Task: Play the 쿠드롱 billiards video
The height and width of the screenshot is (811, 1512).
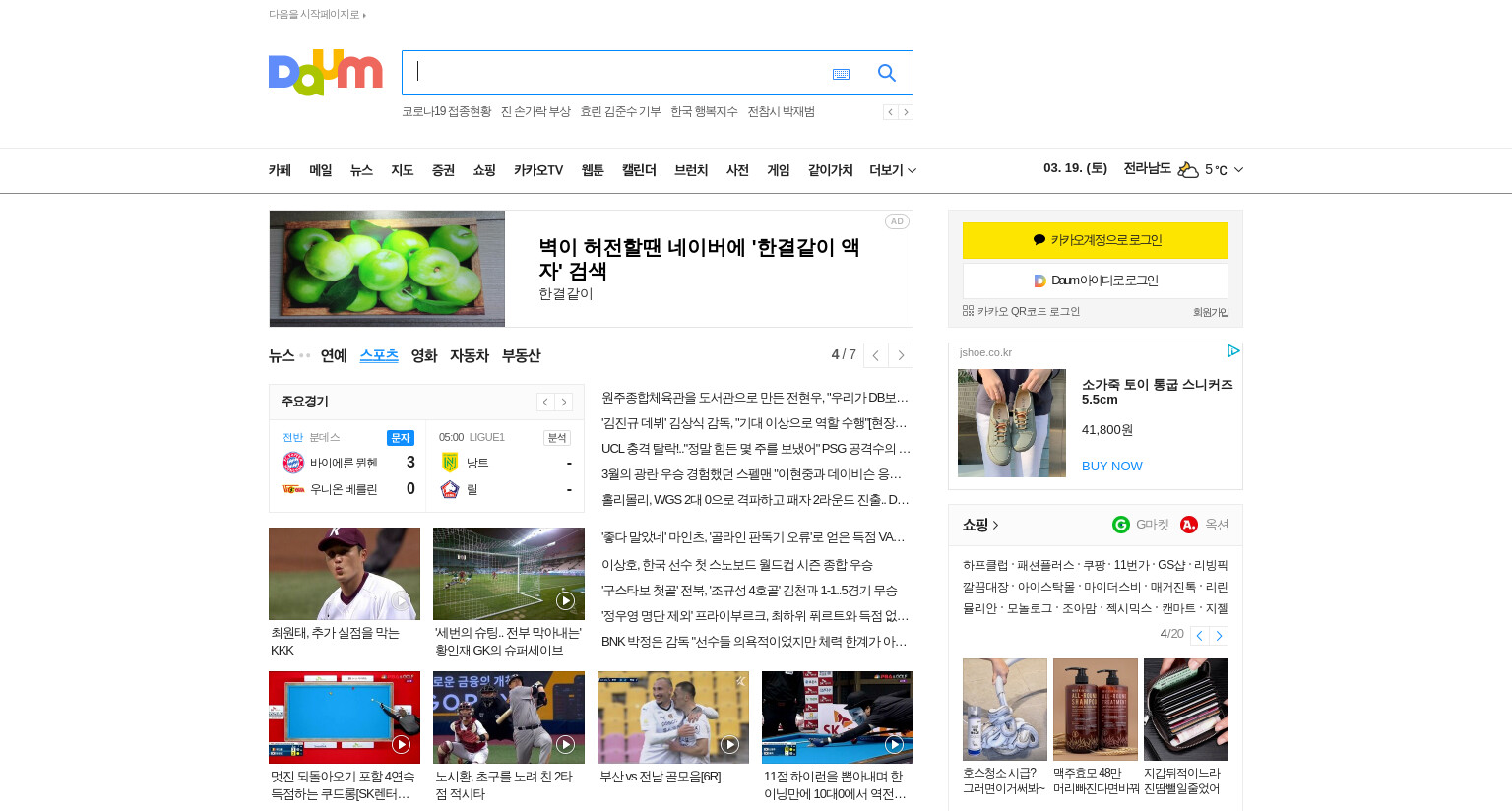Action: click(x=345, y=717)
